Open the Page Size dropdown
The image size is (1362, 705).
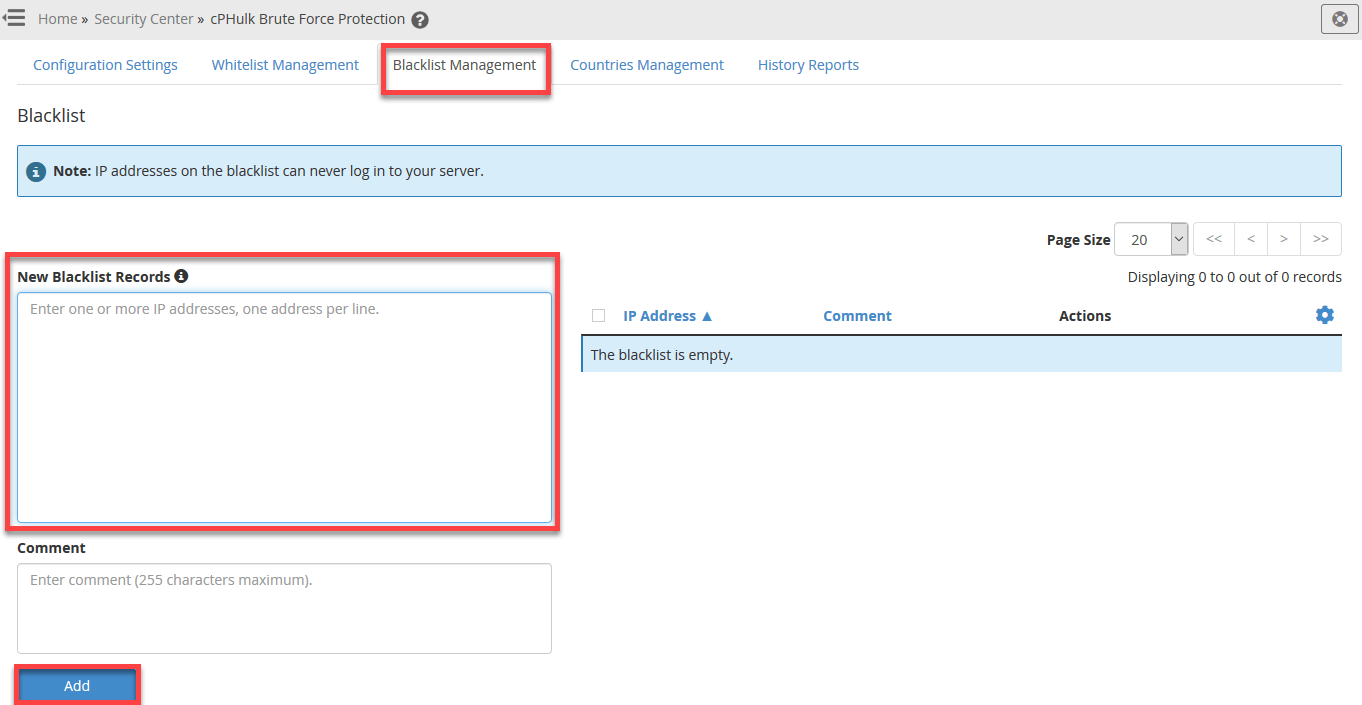click(x=1151, y=240)
